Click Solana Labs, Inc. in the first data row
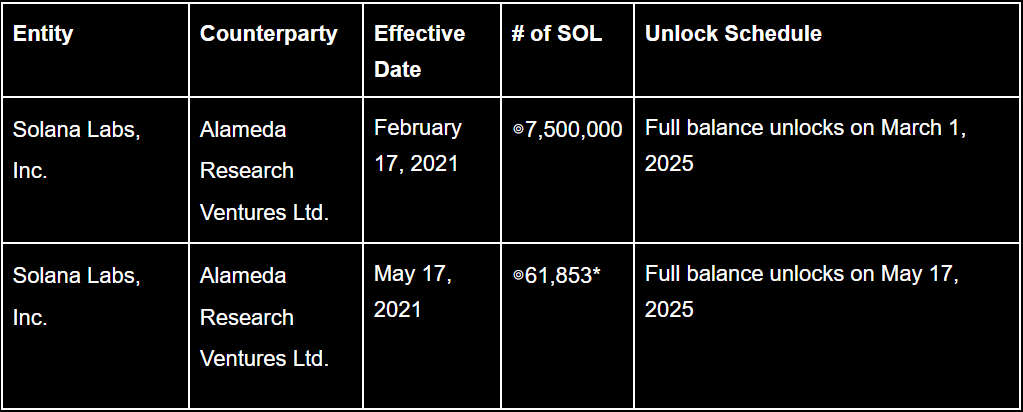The height and width of the screenshot is (412, 1023). click(76, 150)
